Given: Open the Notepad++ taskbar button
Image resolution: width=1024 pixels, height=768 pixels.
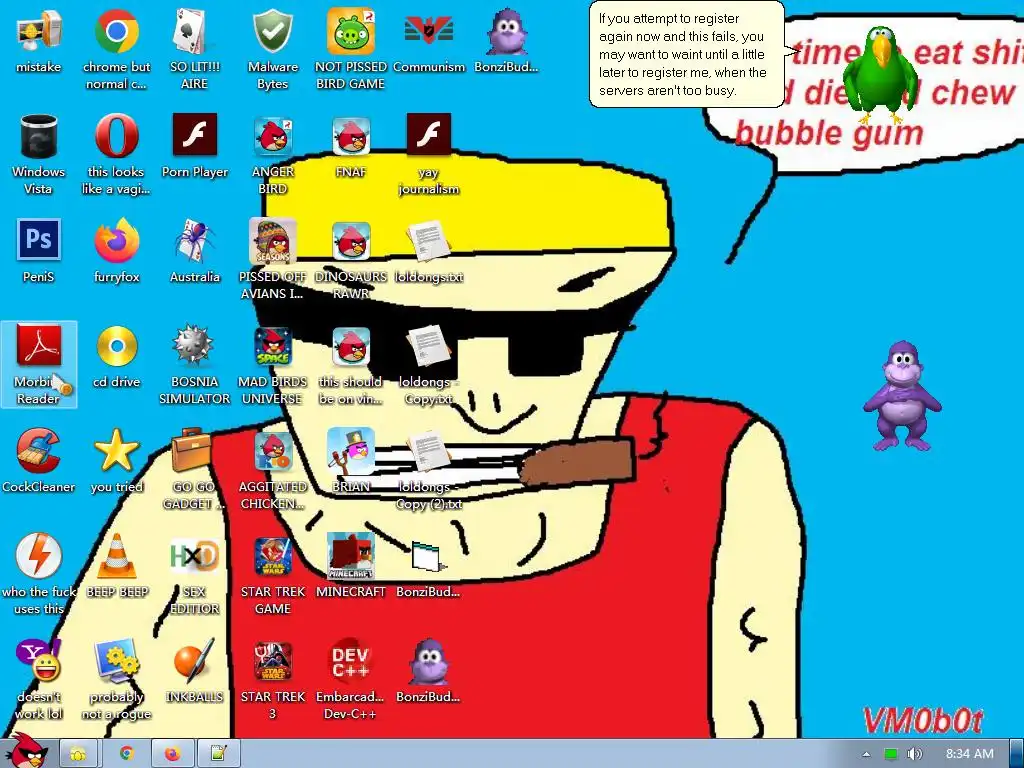Looking at the screenshot, I should [x=218, y=754].
